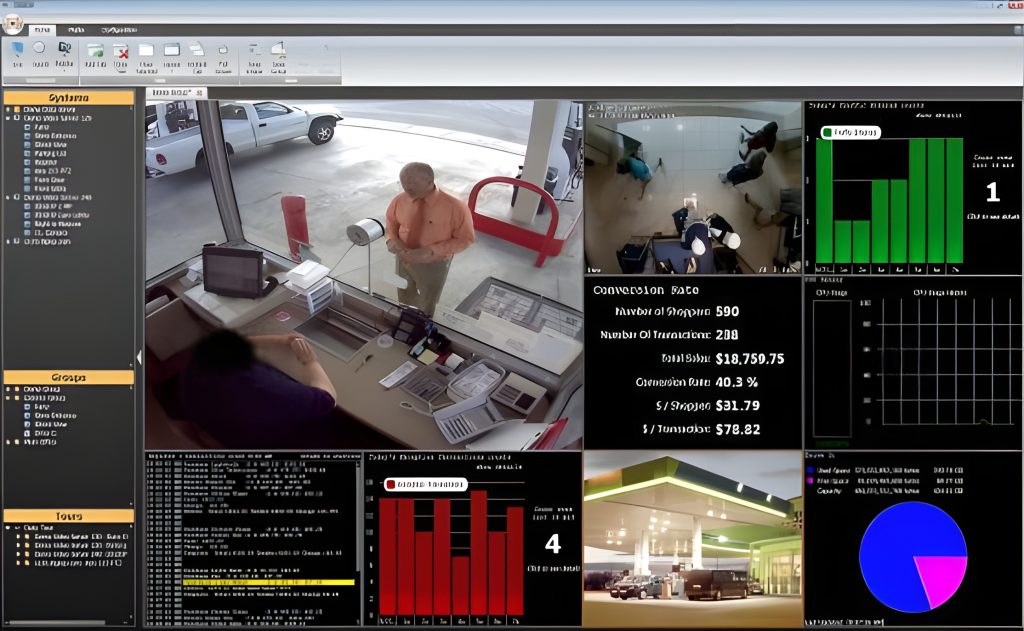
Task: Click the blue shield icon in ribbon
Action: click(x=17, y=49)
